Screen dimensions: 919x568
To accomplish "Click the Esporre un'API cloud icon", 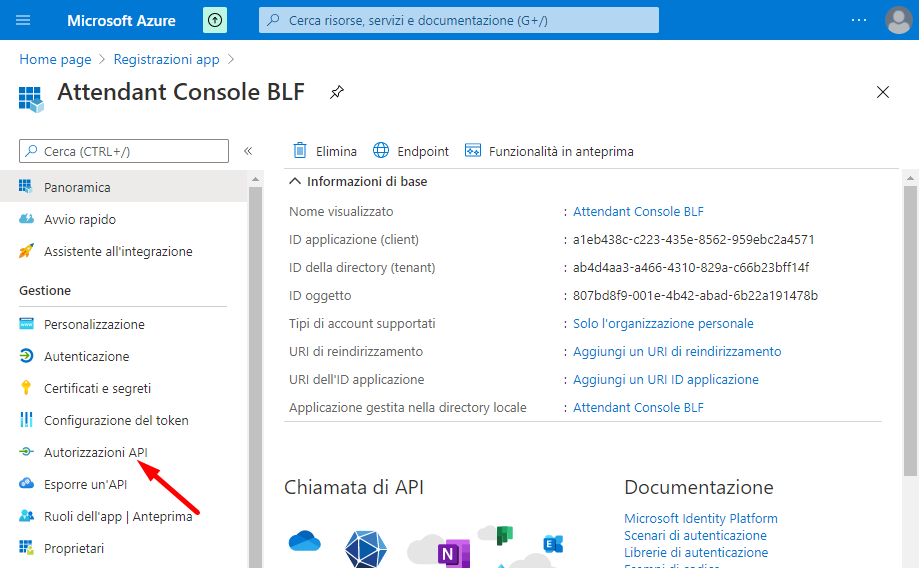I will point(26,483).
